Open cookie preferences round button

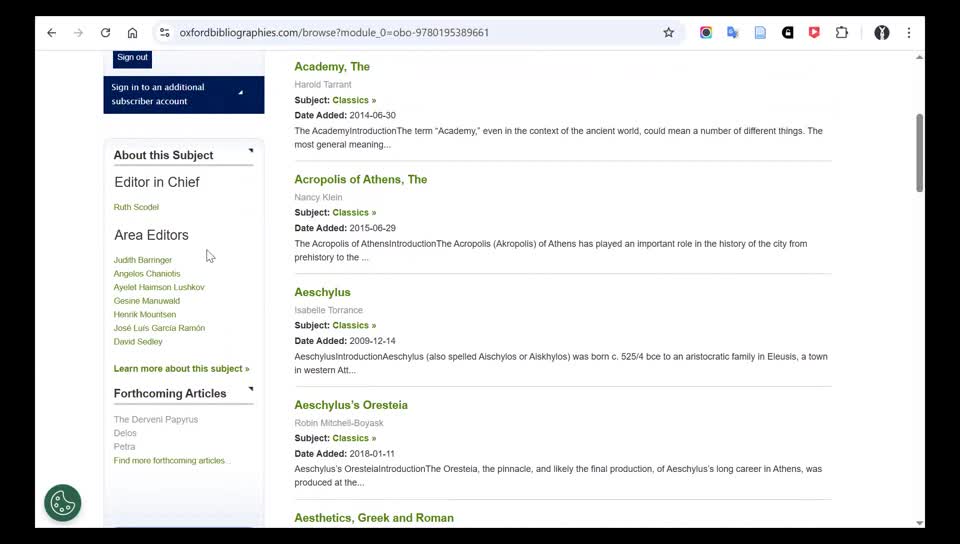coord(62,503)
